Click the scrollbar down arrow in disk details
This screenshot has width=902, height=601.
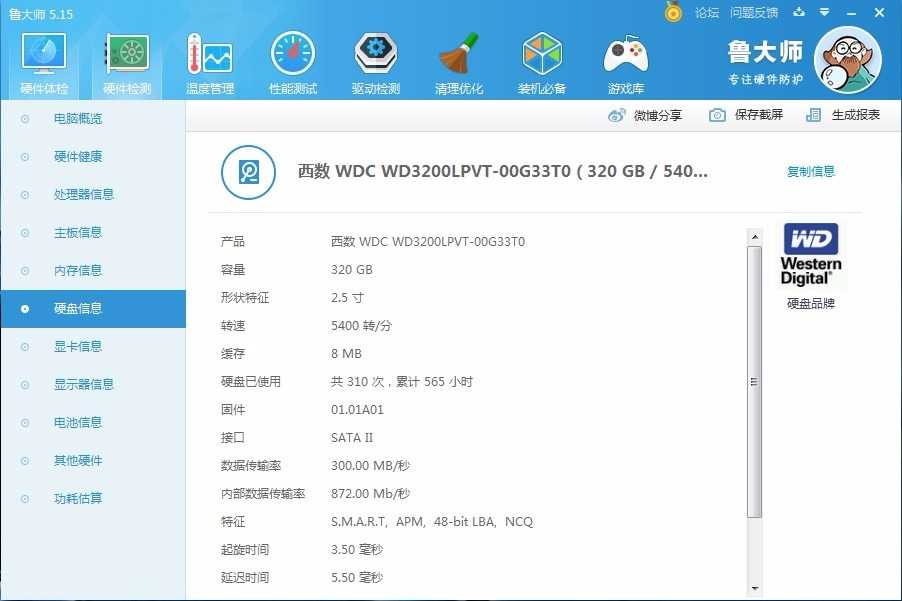pyautogui.click(x=755, y=588)
